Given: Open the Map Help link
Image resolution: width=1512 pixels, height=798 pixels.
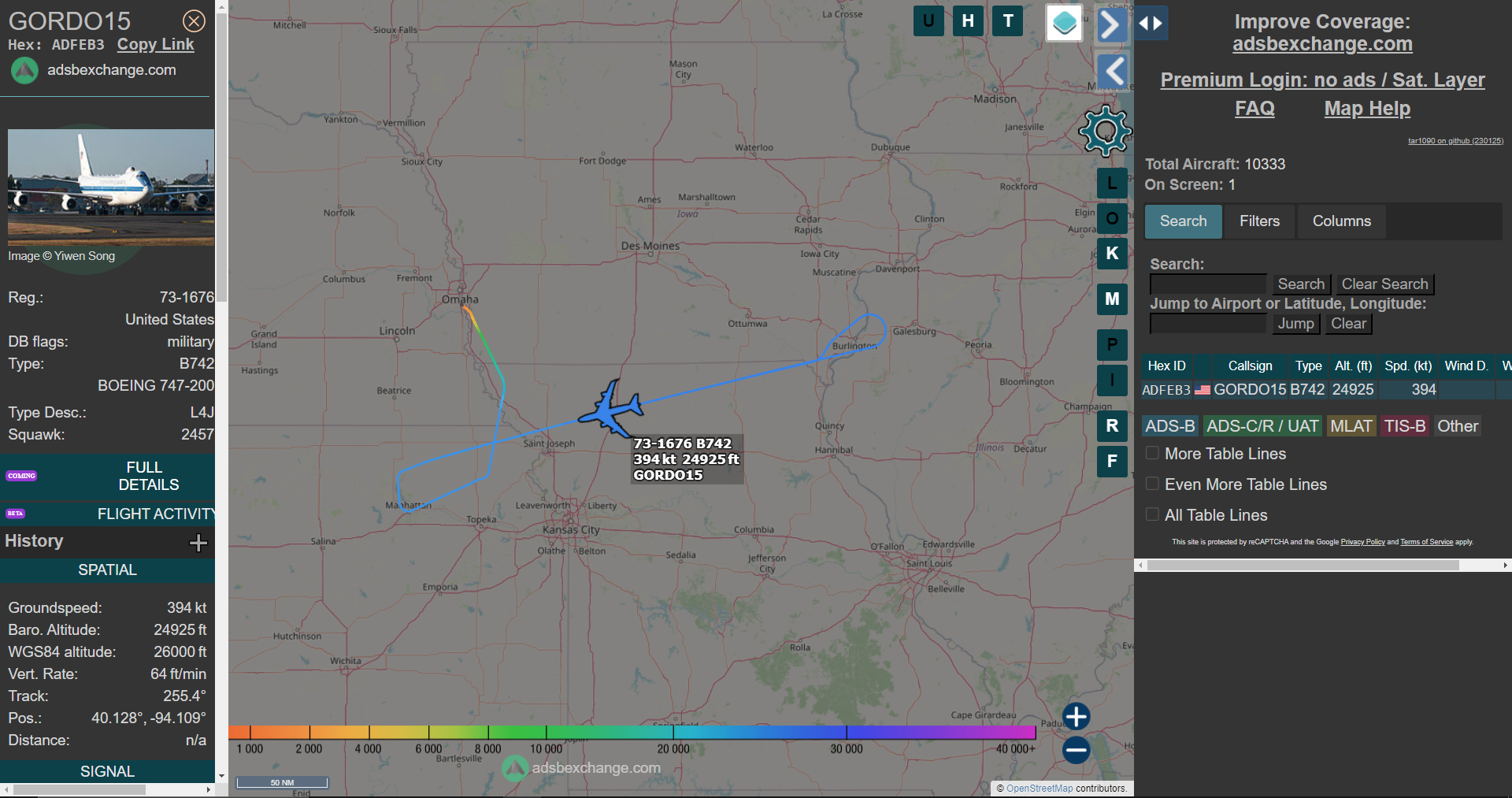Looking at the screenshot, I should pos(1367,109).
